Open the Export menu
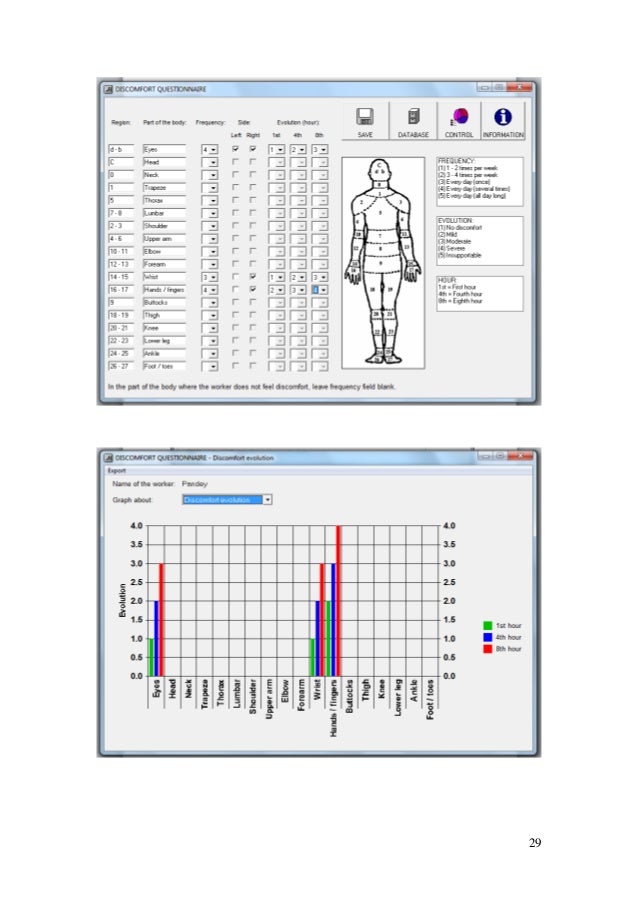 pos(116,471)
